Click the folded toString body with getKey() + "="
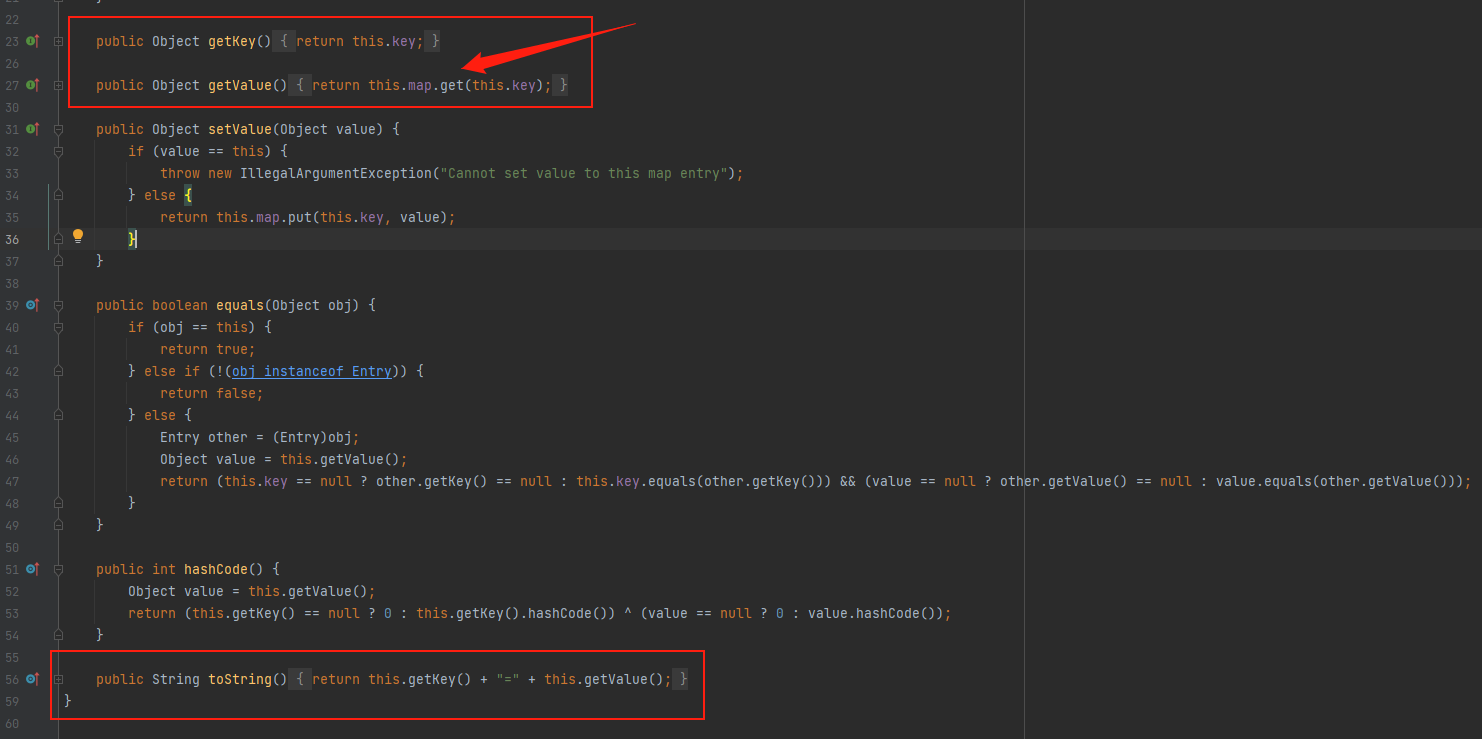Screen dimensions: 1482x739 (490, 679)
